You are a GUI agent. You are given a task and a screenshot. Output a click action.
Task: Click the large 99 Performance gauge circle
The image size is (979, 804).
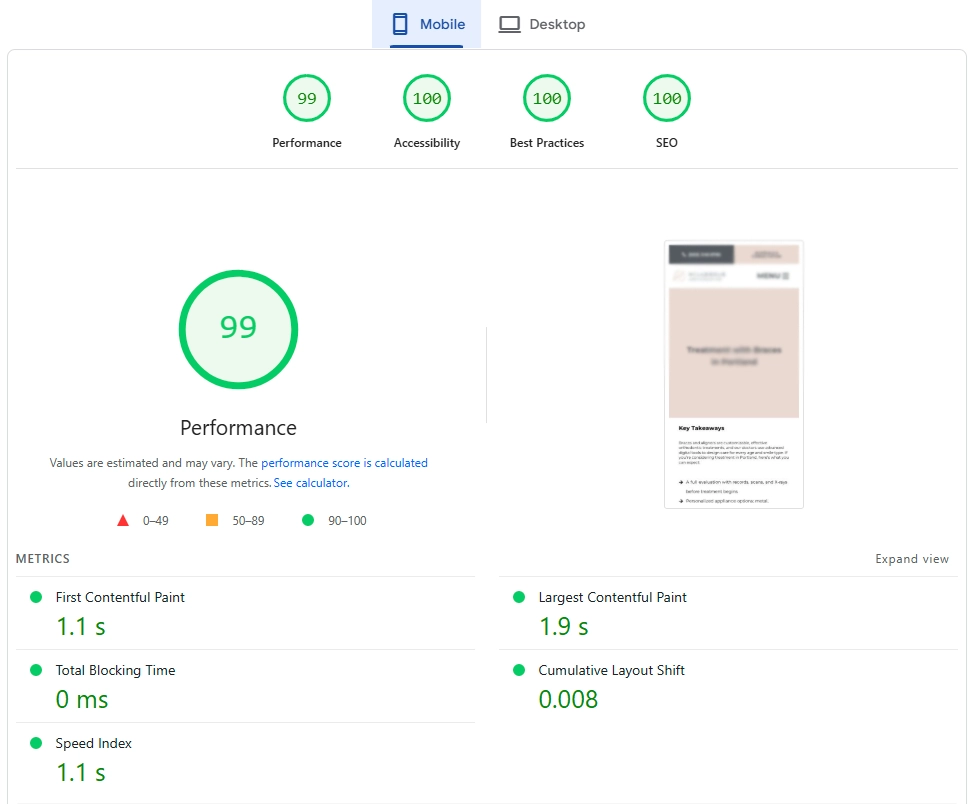tap(238, 330)
